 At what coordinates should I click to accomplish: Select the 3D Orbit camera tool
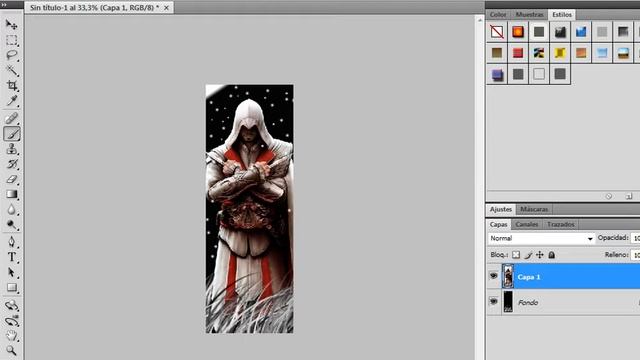[11, 320]
